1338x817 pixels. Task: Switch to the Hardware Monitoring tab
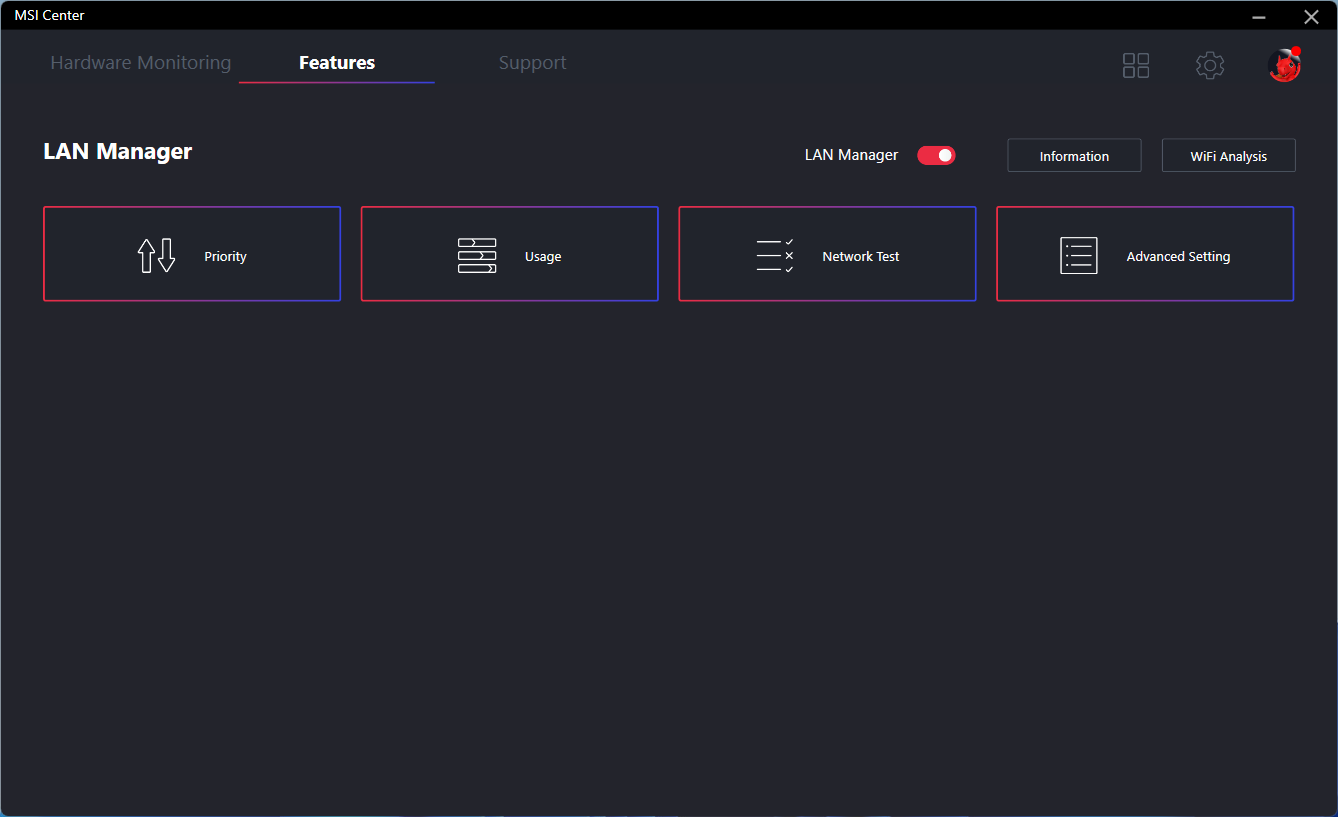tap(141, 63)
